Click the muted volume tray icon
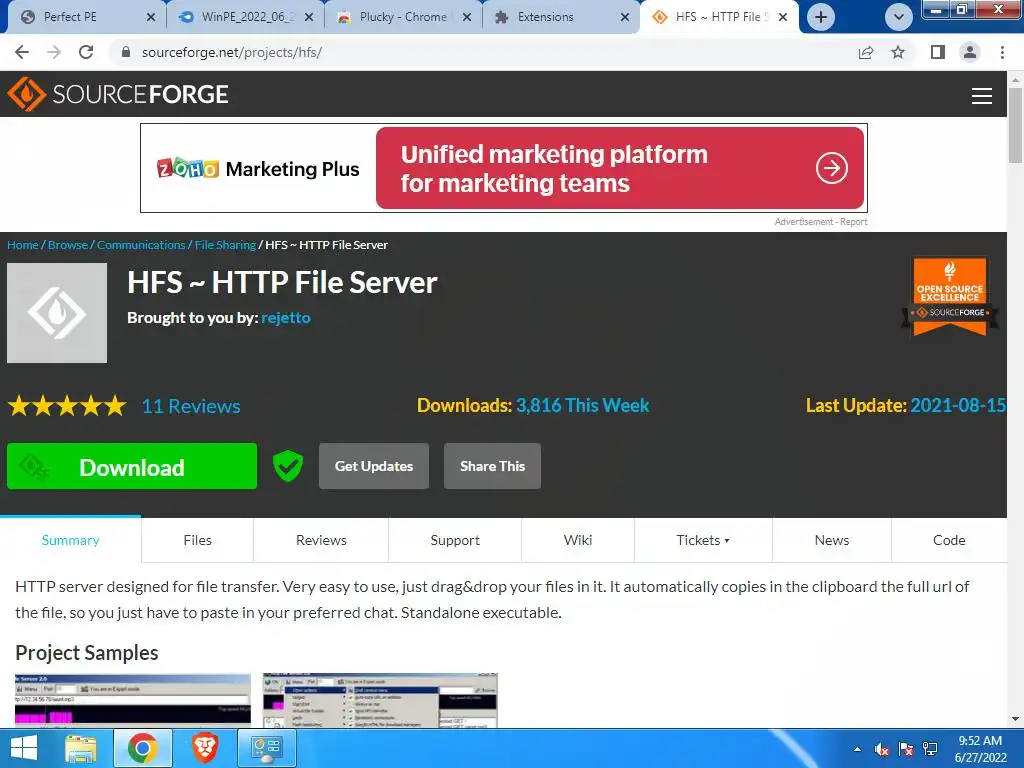Viewport: 1024px width, 768px height. pyautogui.click(x=882, y=749)
